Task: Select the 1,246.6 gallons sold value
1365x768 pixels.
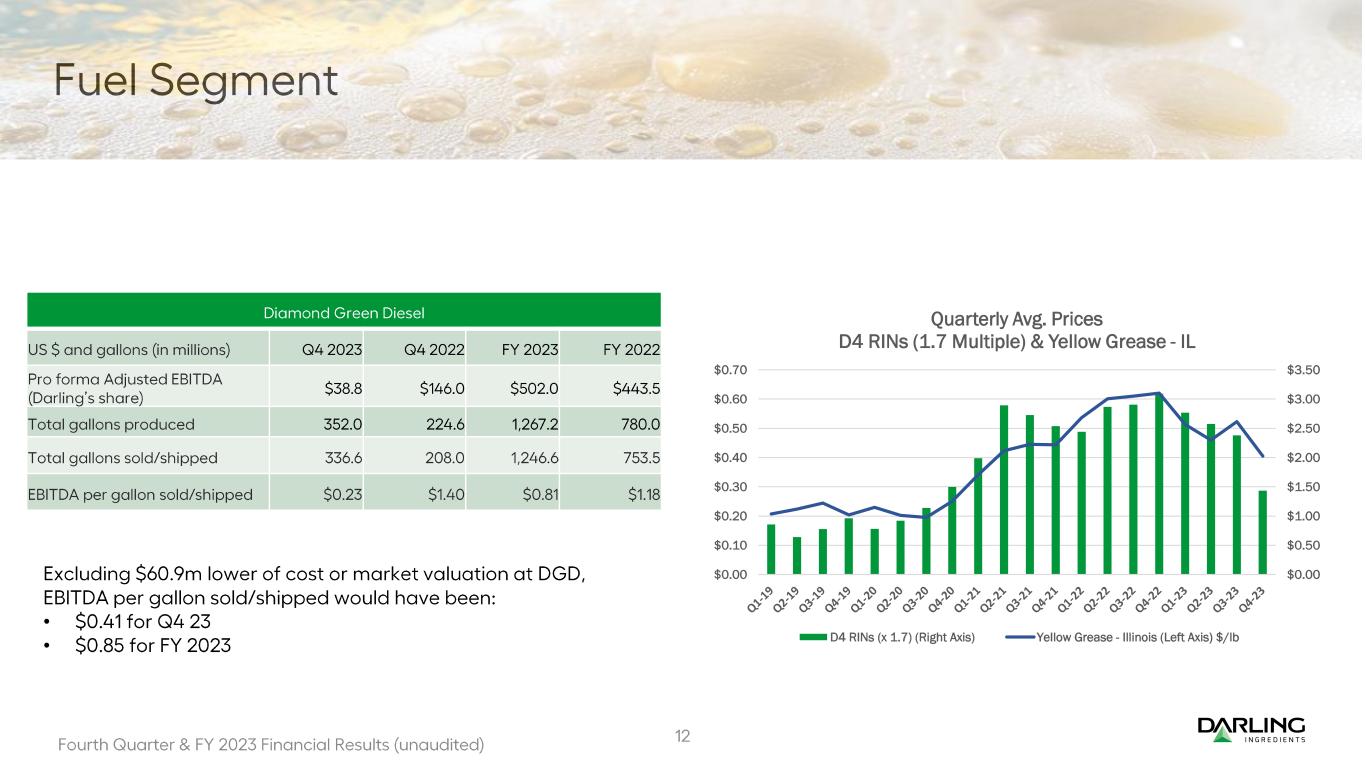Action: (x=528, y=459)
